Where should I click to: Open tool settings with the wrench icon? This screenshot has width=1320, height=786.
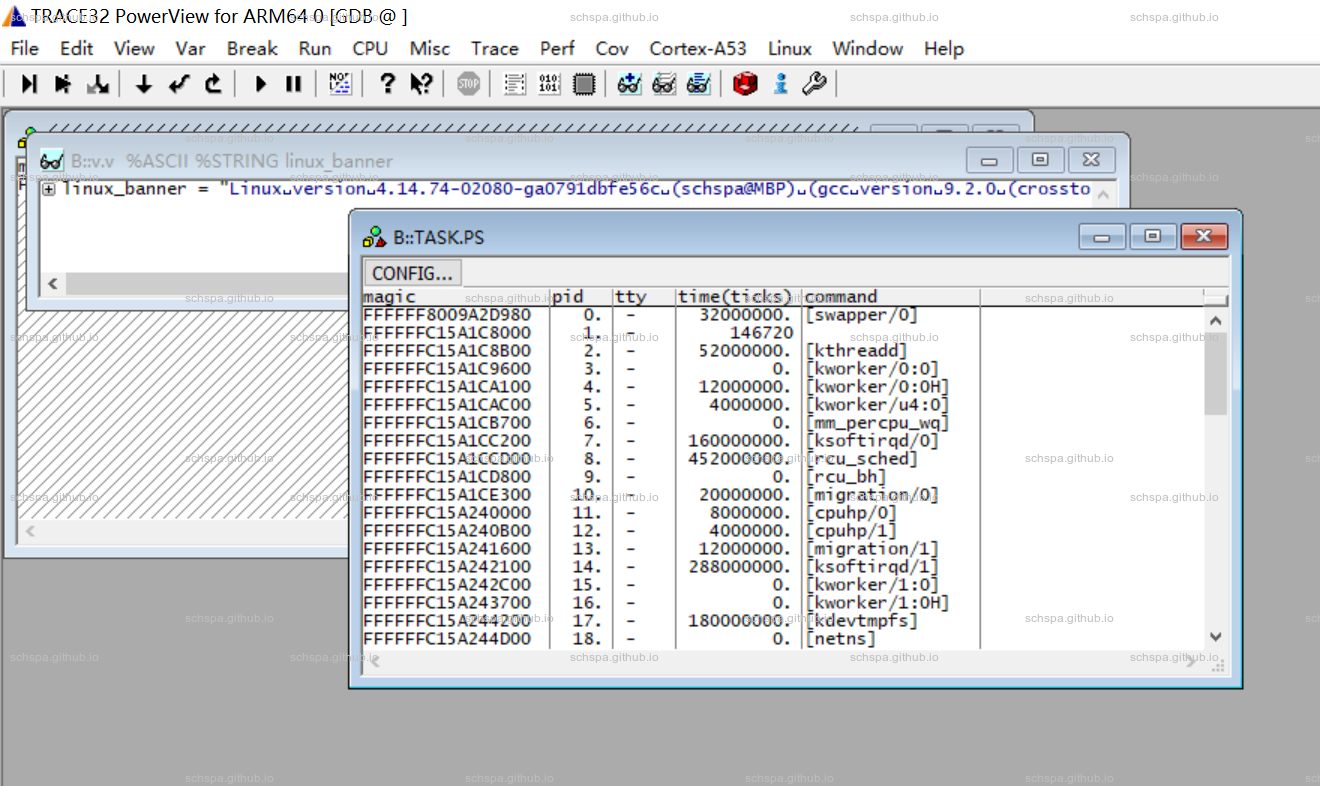pos(814,84)
